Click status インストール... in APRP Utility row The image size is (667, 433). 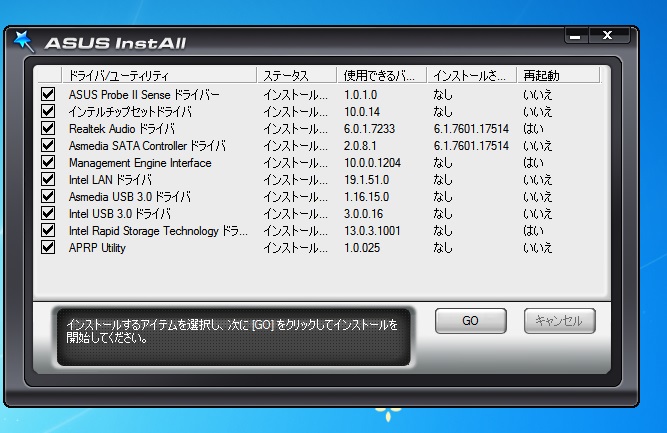click(295, 248)
